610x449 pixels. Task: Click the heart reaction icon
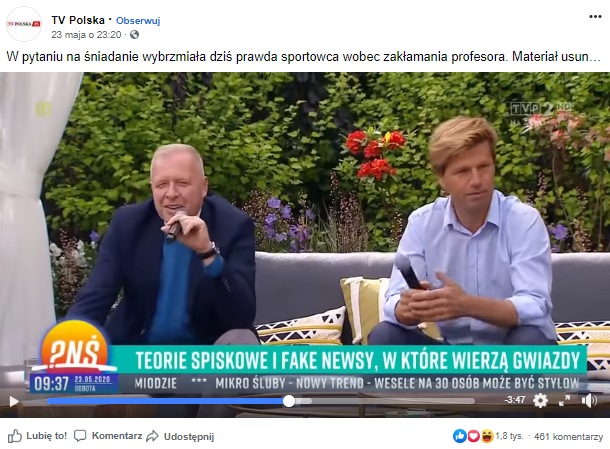[473, 436]
